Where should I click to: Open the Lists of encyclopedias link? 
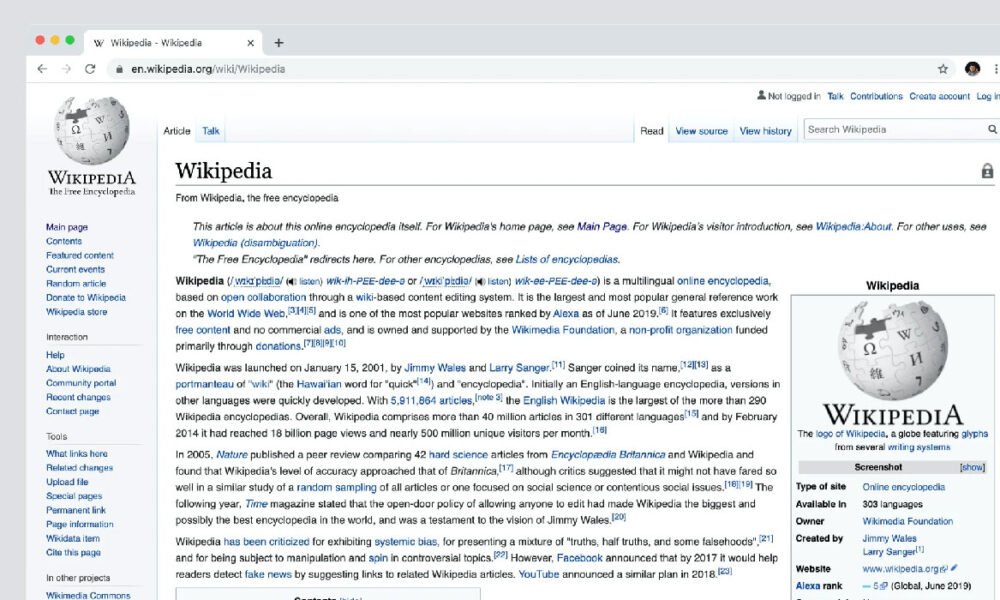[566, 260]
